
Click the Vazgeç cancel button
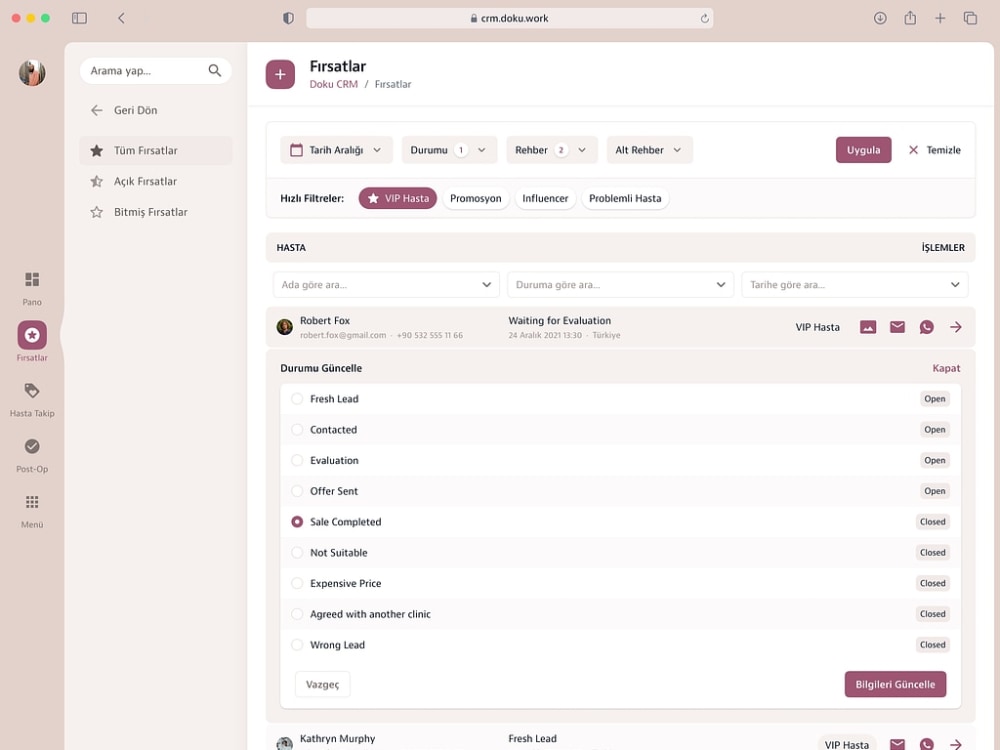323,684
